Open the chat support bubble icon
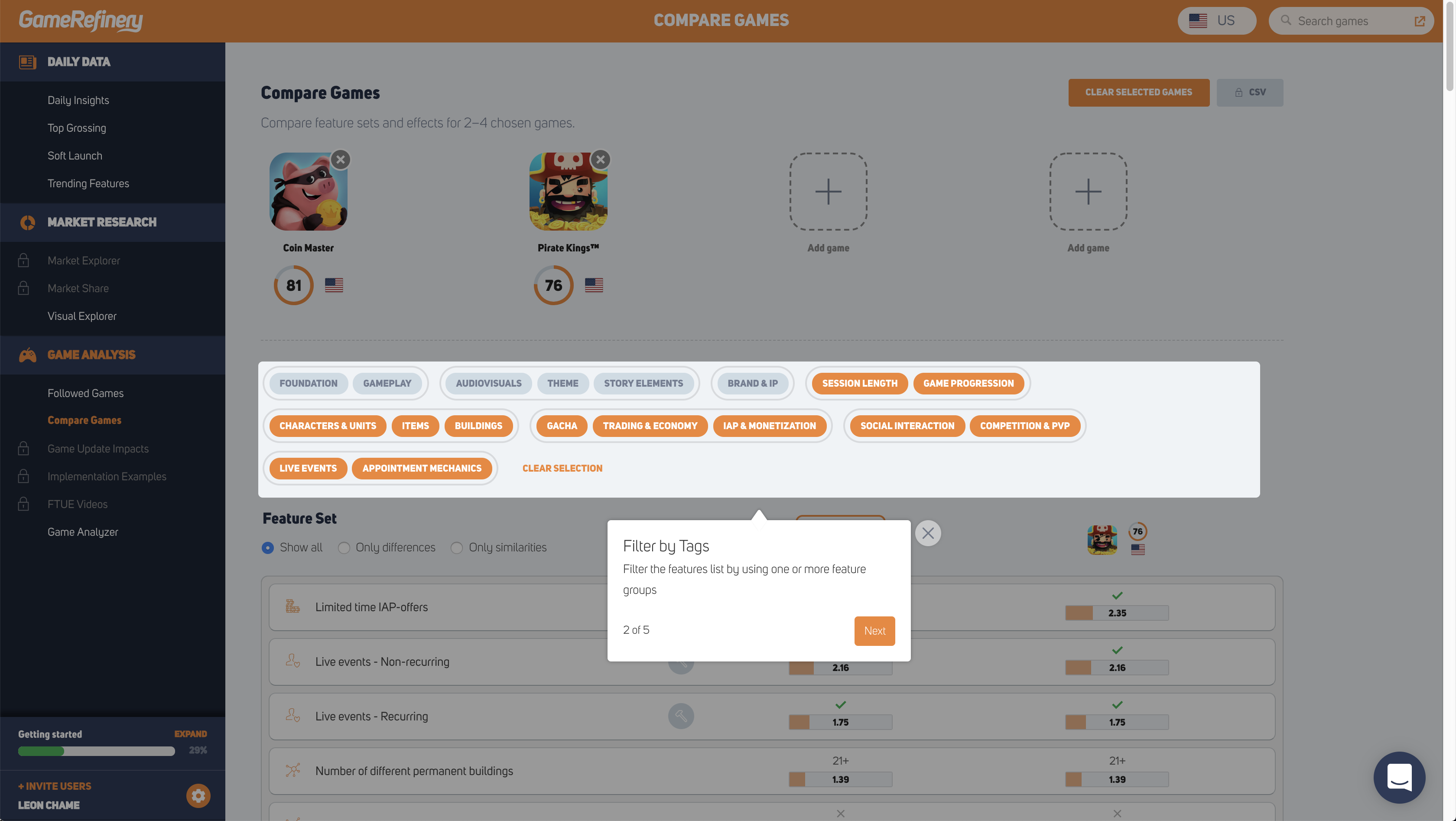Screen dimensions: 1456x821 1399,778
